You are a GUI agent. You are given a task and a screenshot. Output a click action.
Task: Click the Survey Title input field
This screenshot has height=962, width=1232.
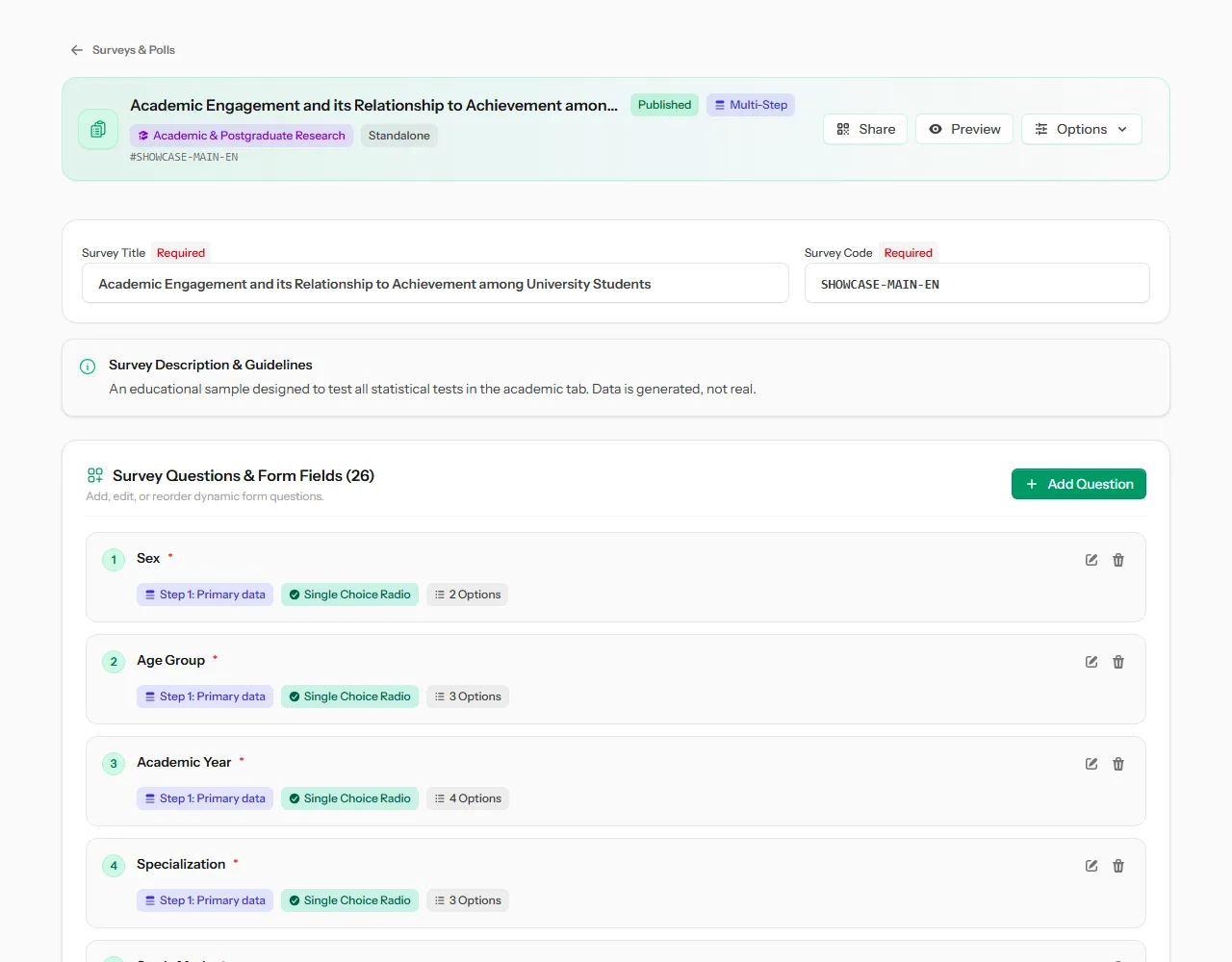[x=435, y=284]
